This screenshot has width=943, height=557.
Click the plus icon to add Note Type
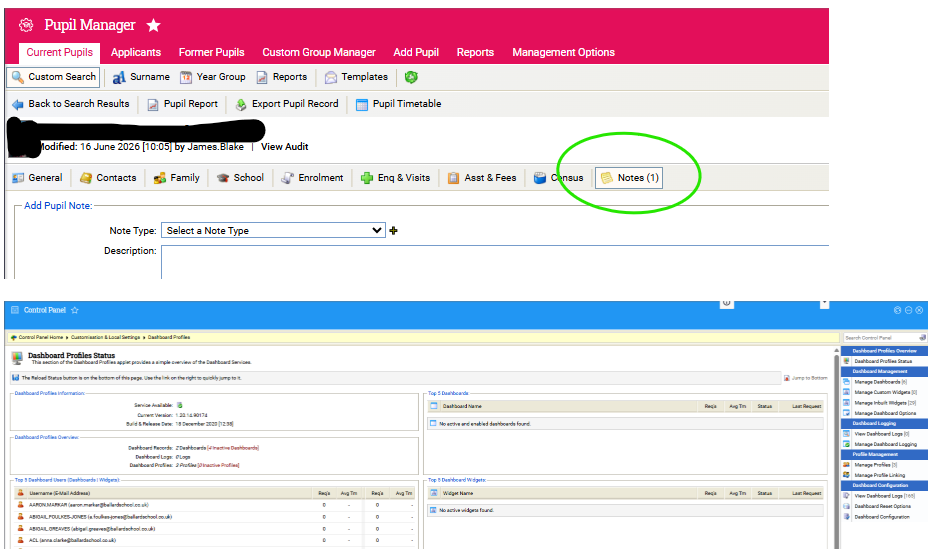tap(393, 230)
